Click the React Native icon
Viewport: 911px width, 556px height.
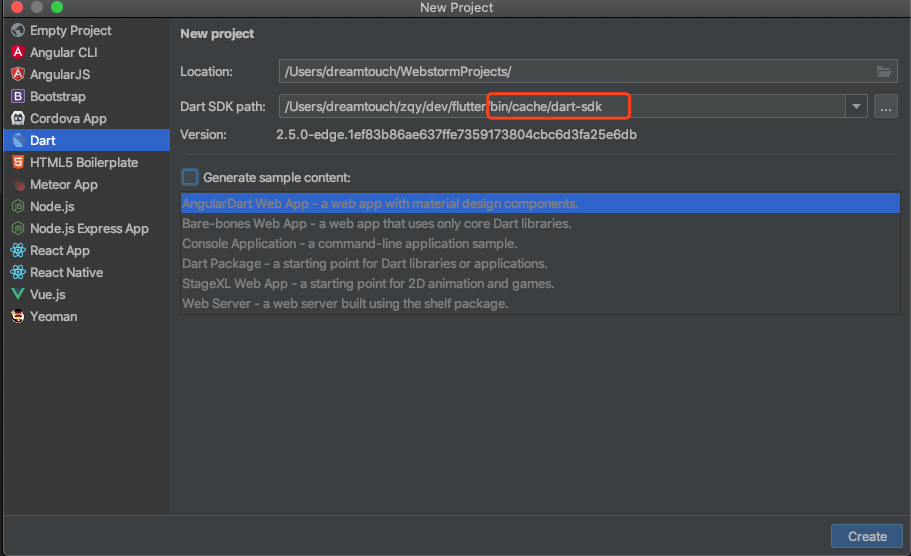[x=17, y=272]
